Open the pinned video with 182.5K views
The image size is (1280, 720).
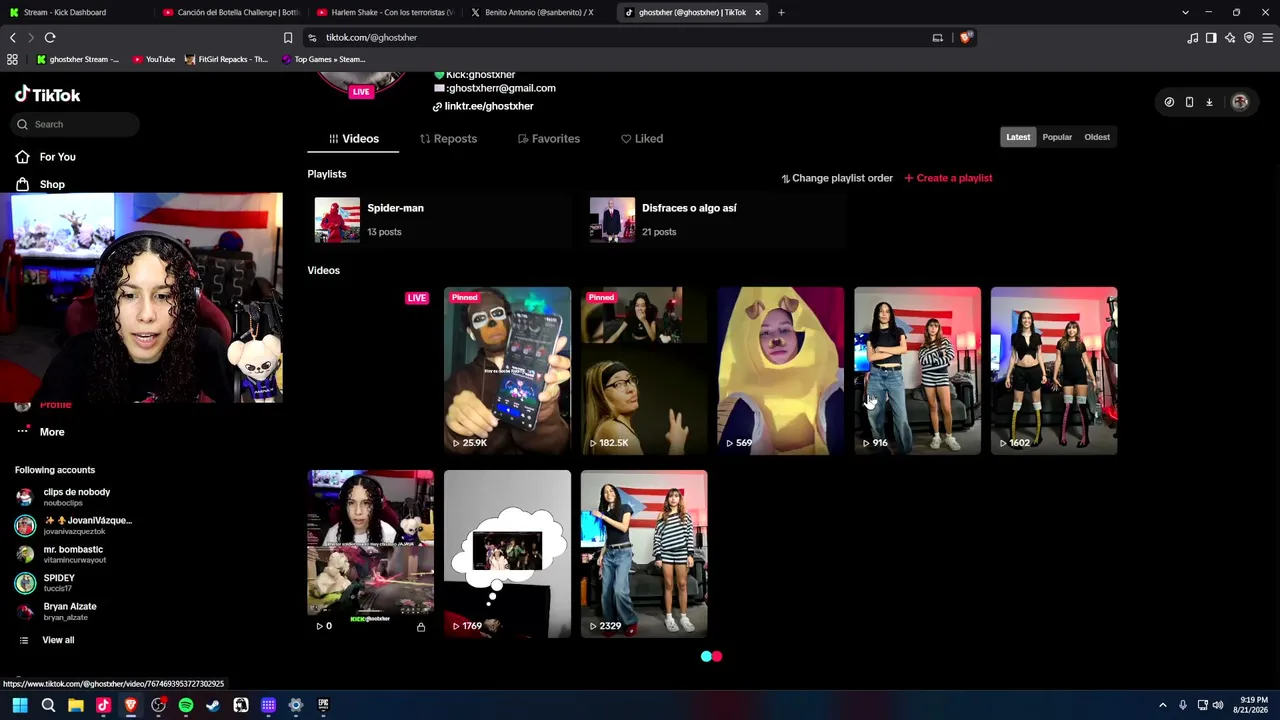(644, 371)
